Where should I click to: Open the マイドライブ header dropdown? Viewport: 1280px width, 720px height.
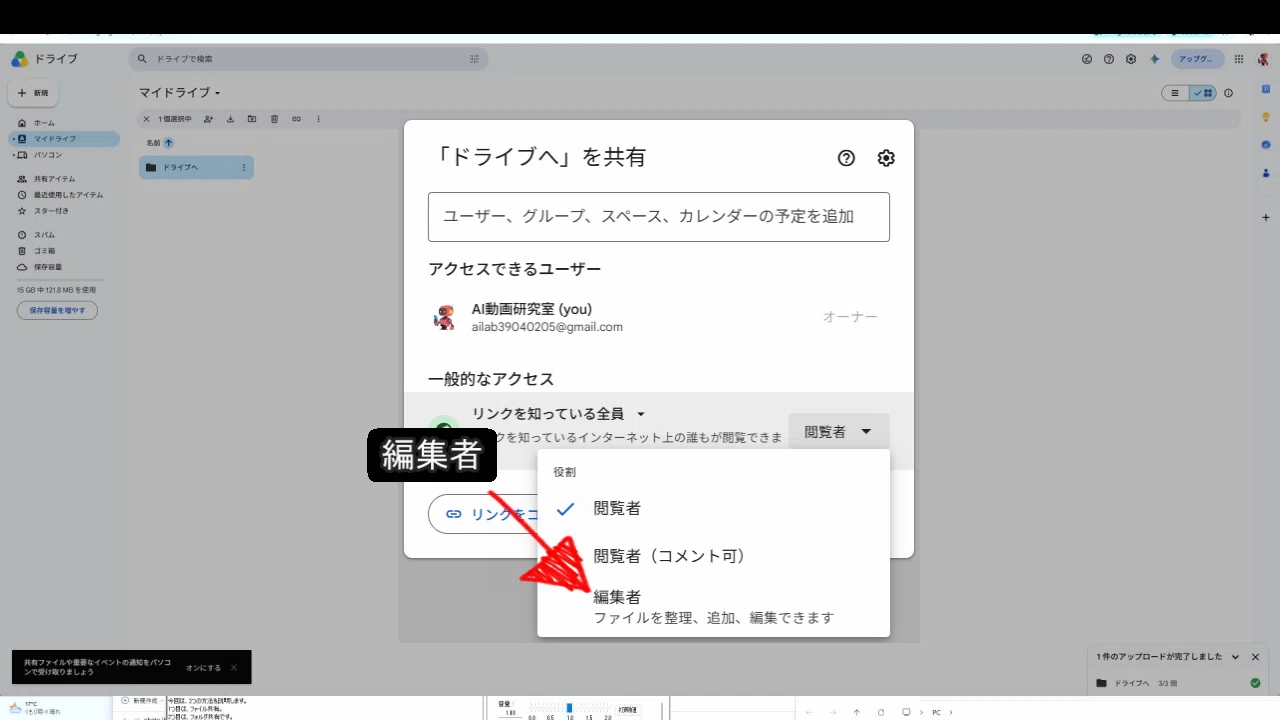pos(180,93)
